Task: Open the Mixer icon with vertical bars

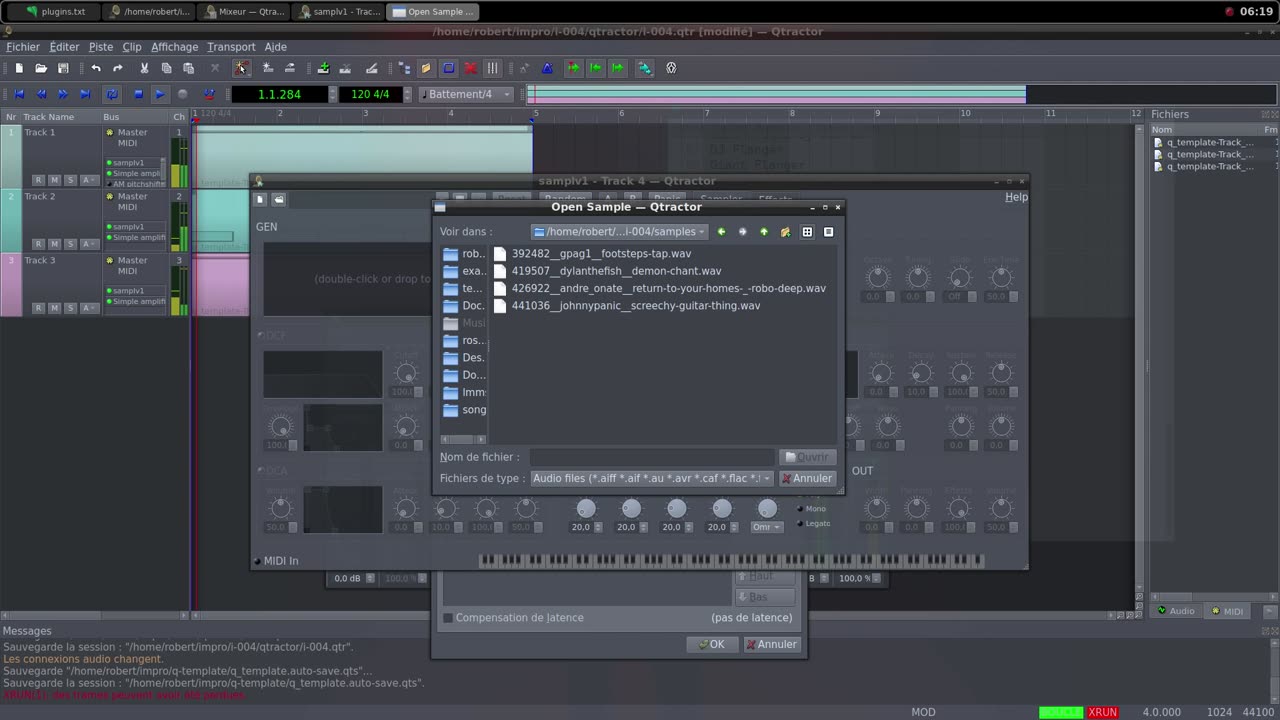Action: (x=492, y=68)
